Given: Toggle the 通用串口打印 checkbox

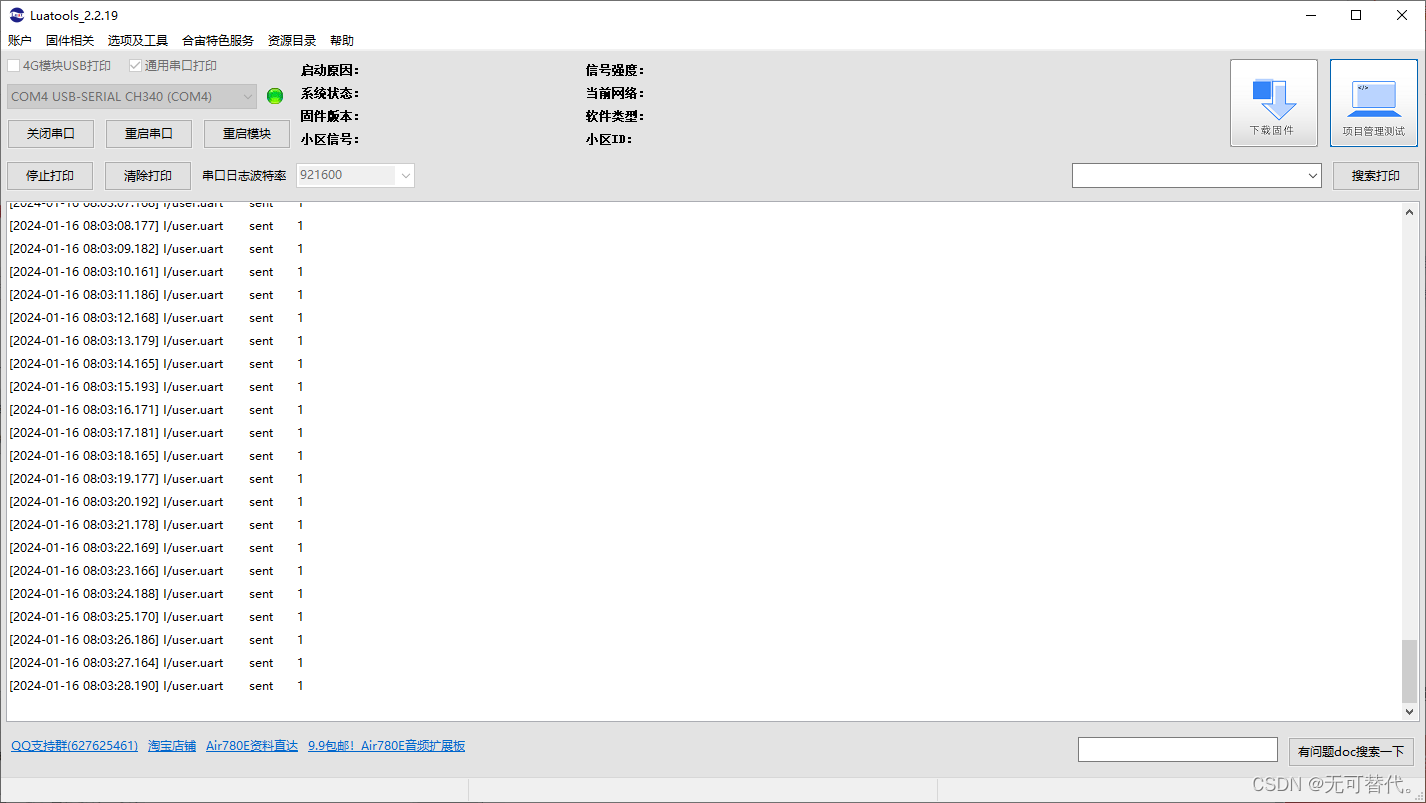Looking at the screenshot, I should [136, 66].
